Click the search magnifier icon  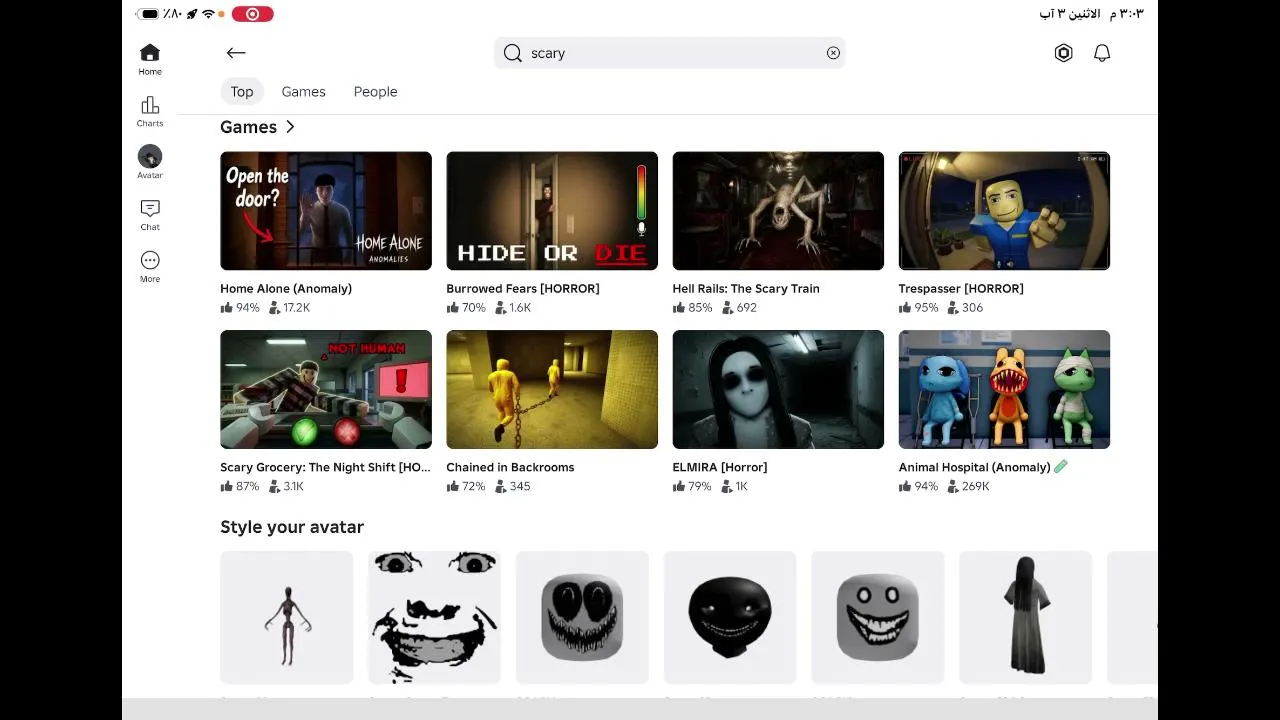coord(513,53)
